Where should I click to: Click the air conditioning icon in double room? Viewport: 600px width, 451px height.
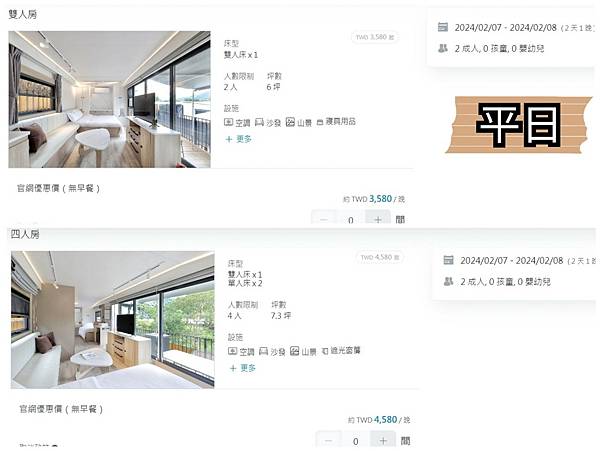pos(228,122)
